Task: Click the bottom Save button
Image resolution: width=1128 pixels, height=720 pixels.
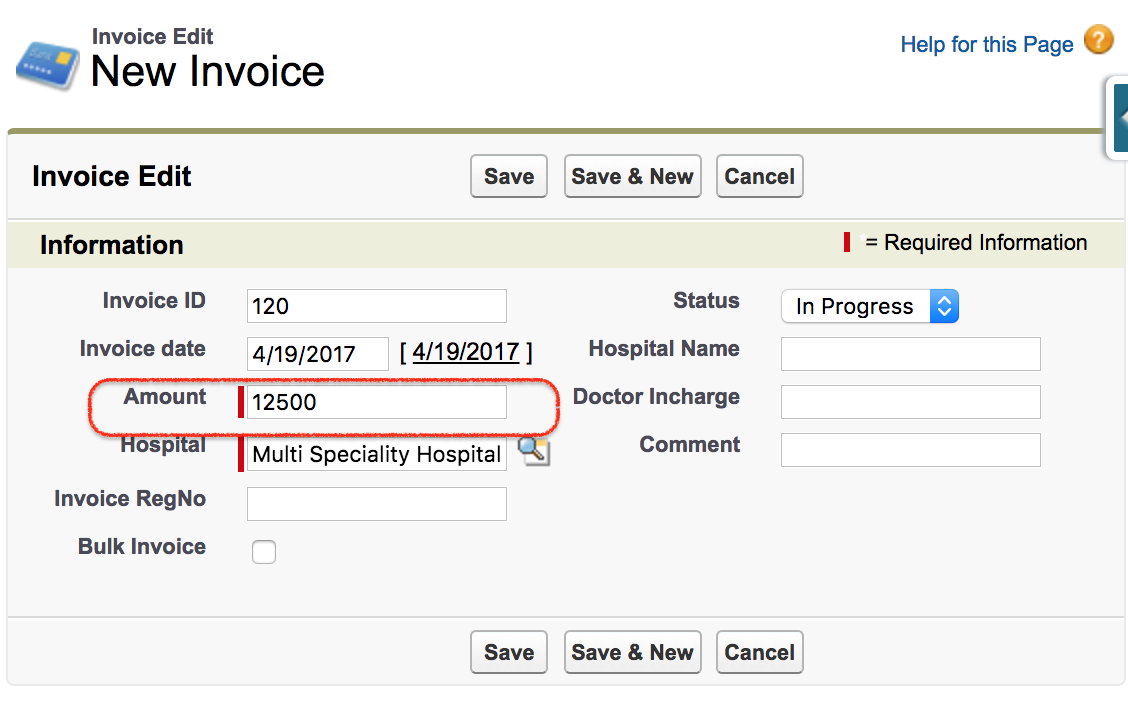Action: (x=509, y=652)
